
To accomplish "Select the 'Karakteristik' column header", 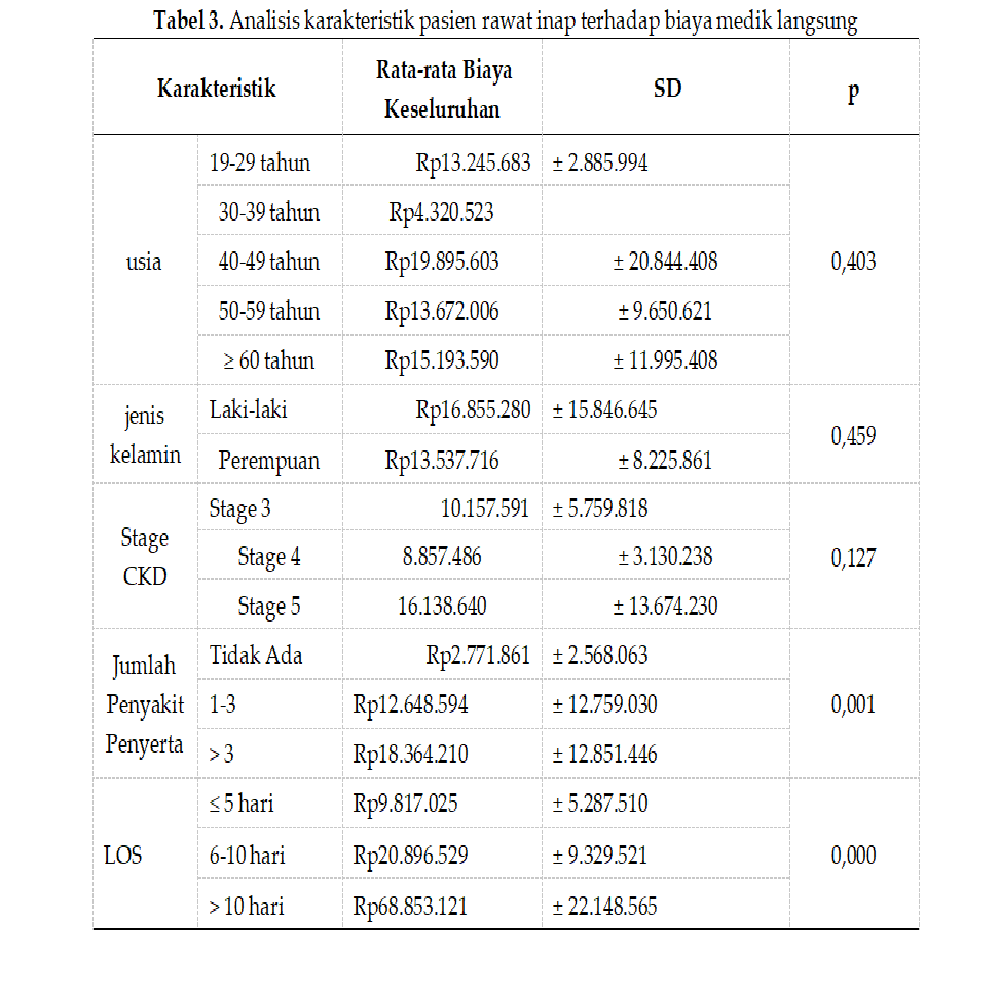I will pyautogui.click(x=216, y=88).
